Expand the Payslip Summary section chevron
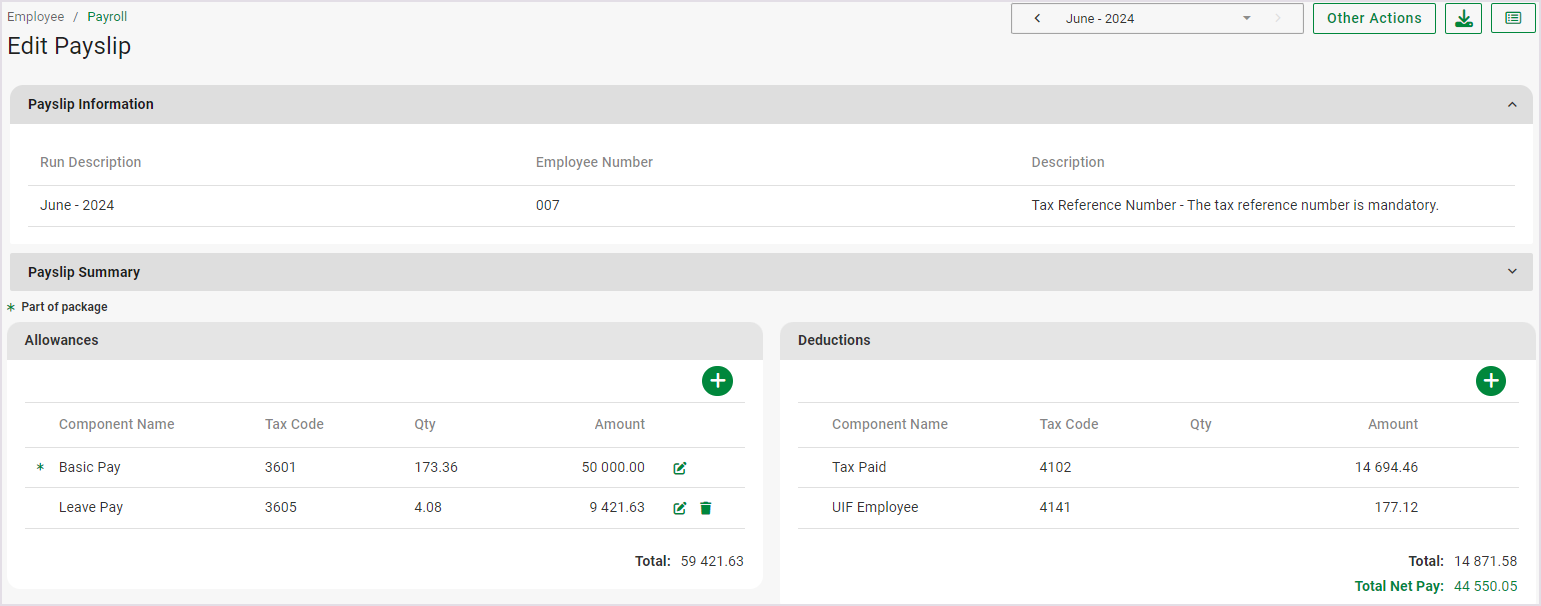The width and height of the screenshot is (1541, 606). point(1512,272)
